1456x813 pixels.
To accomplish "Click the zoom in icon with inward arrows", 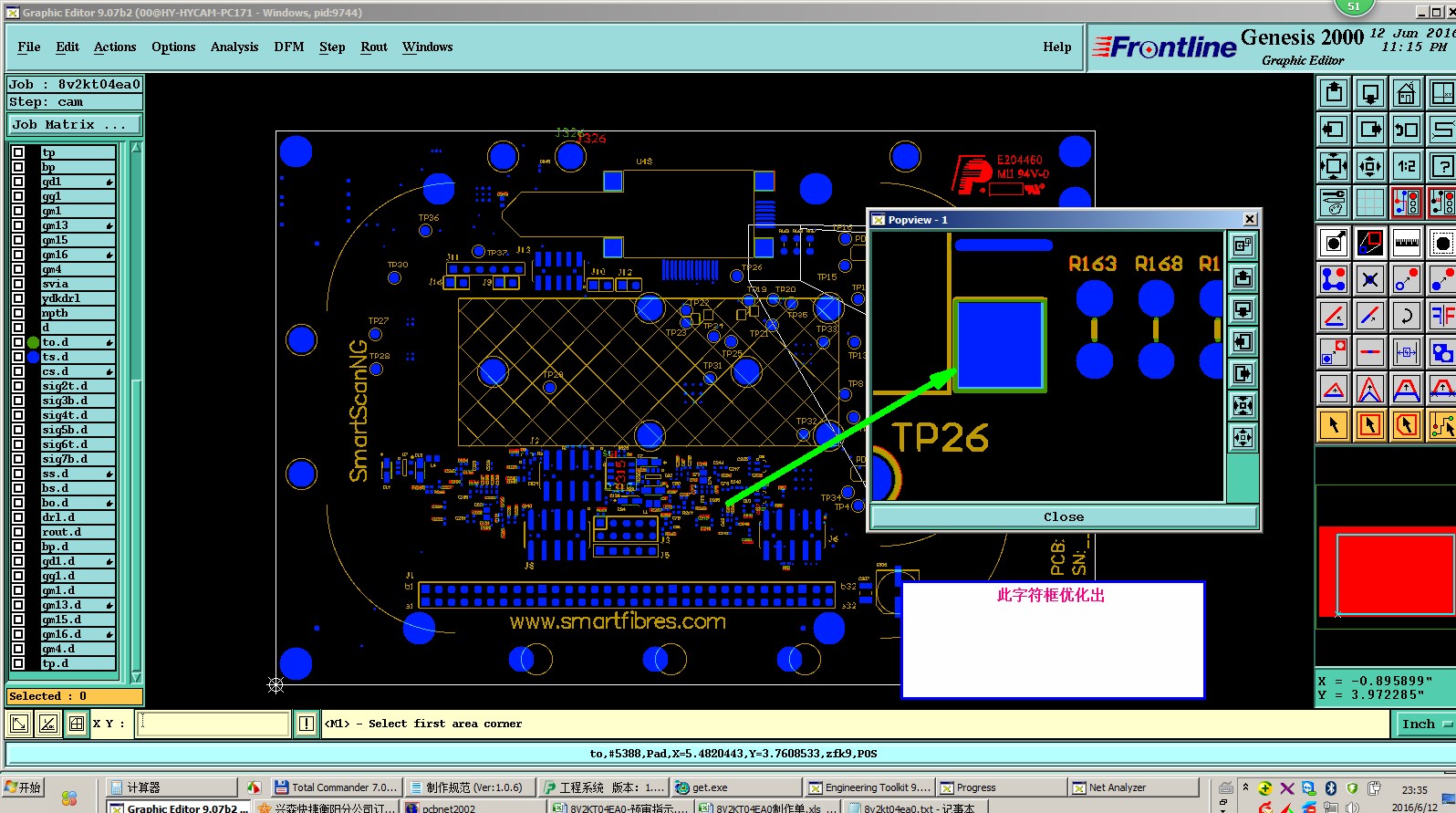I will pos(1334,166).
